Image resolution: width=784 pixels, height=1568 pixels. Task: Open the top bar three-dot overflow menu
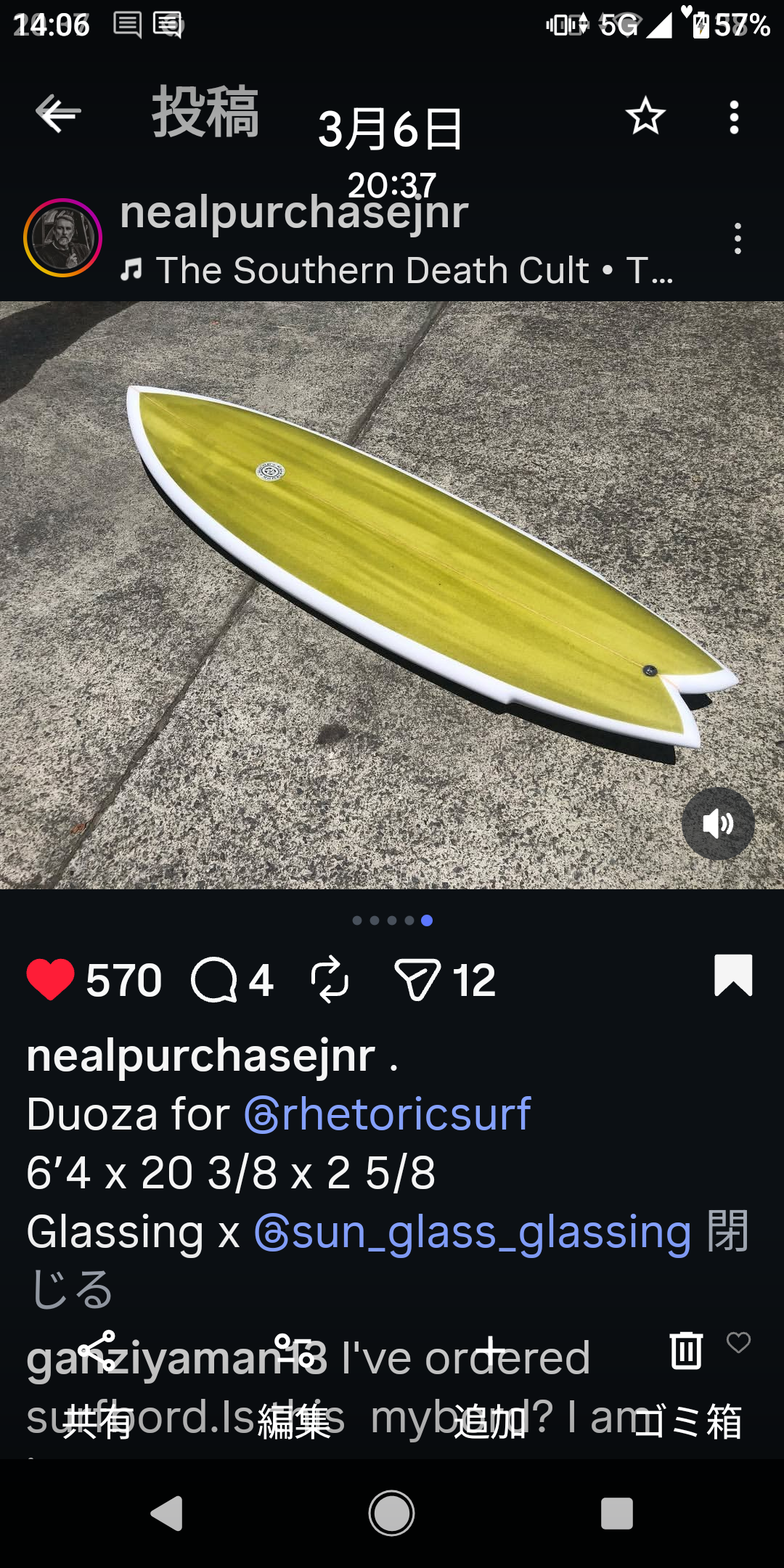coord(734,117)
